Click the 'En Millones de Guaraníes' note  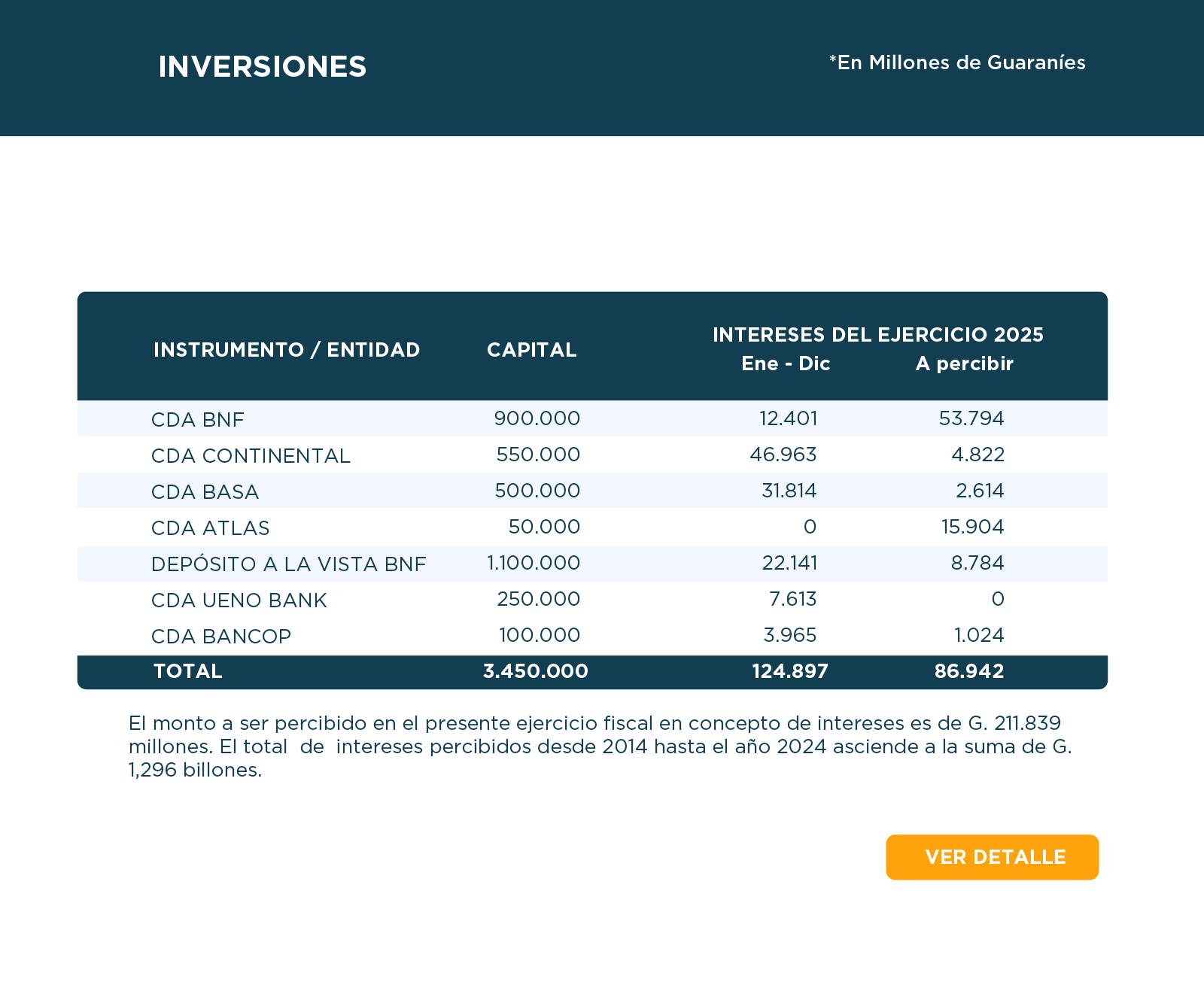[x=957, y=62]
